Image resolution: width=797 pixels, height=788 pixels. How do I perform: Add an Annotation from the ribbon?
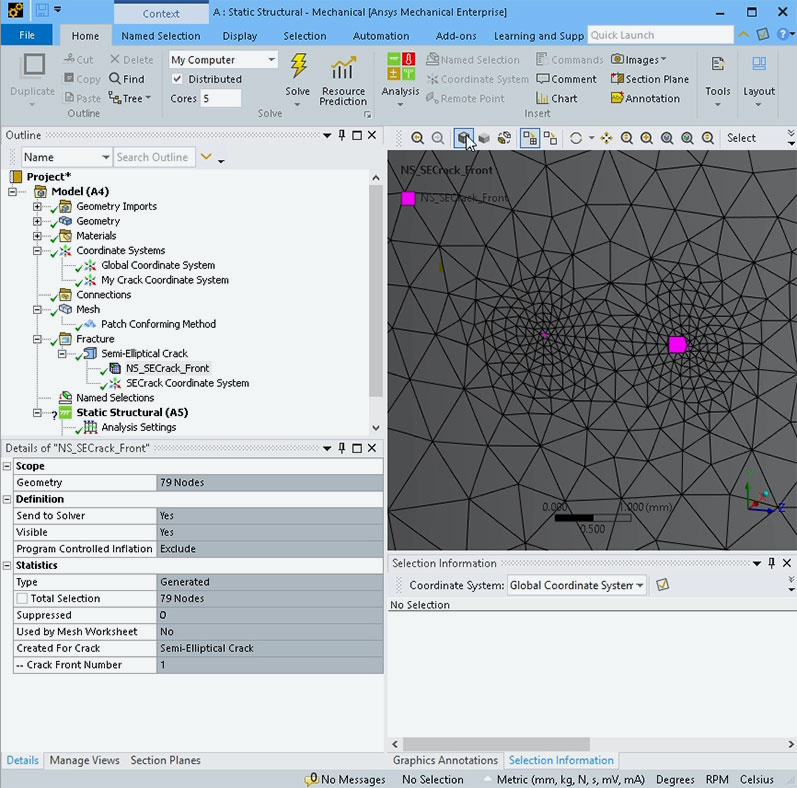pyautogui.click(x=645, y=99)
